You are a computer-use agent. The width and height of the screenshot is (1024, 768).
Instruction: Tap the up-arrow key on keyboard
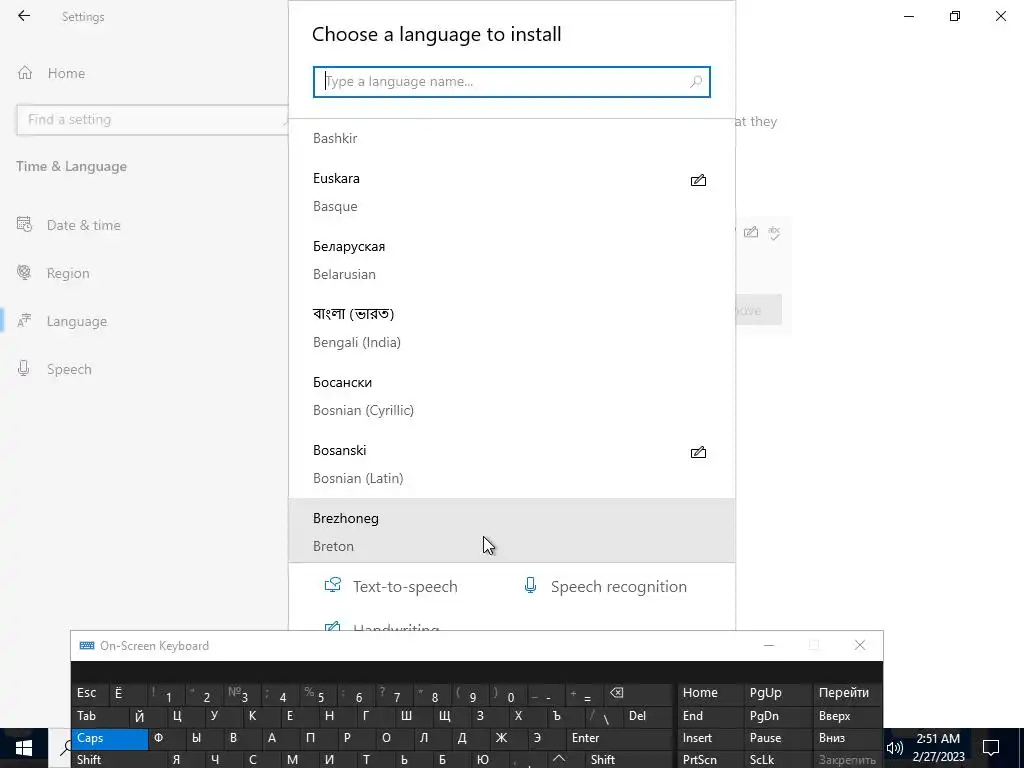click(x=560, y=760)
